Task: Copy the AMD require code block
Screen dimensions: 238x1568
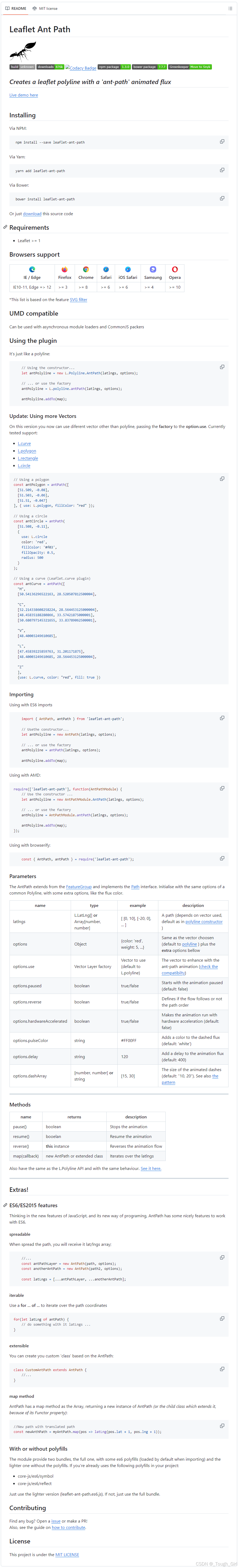Action: click(x=222, y=788)
